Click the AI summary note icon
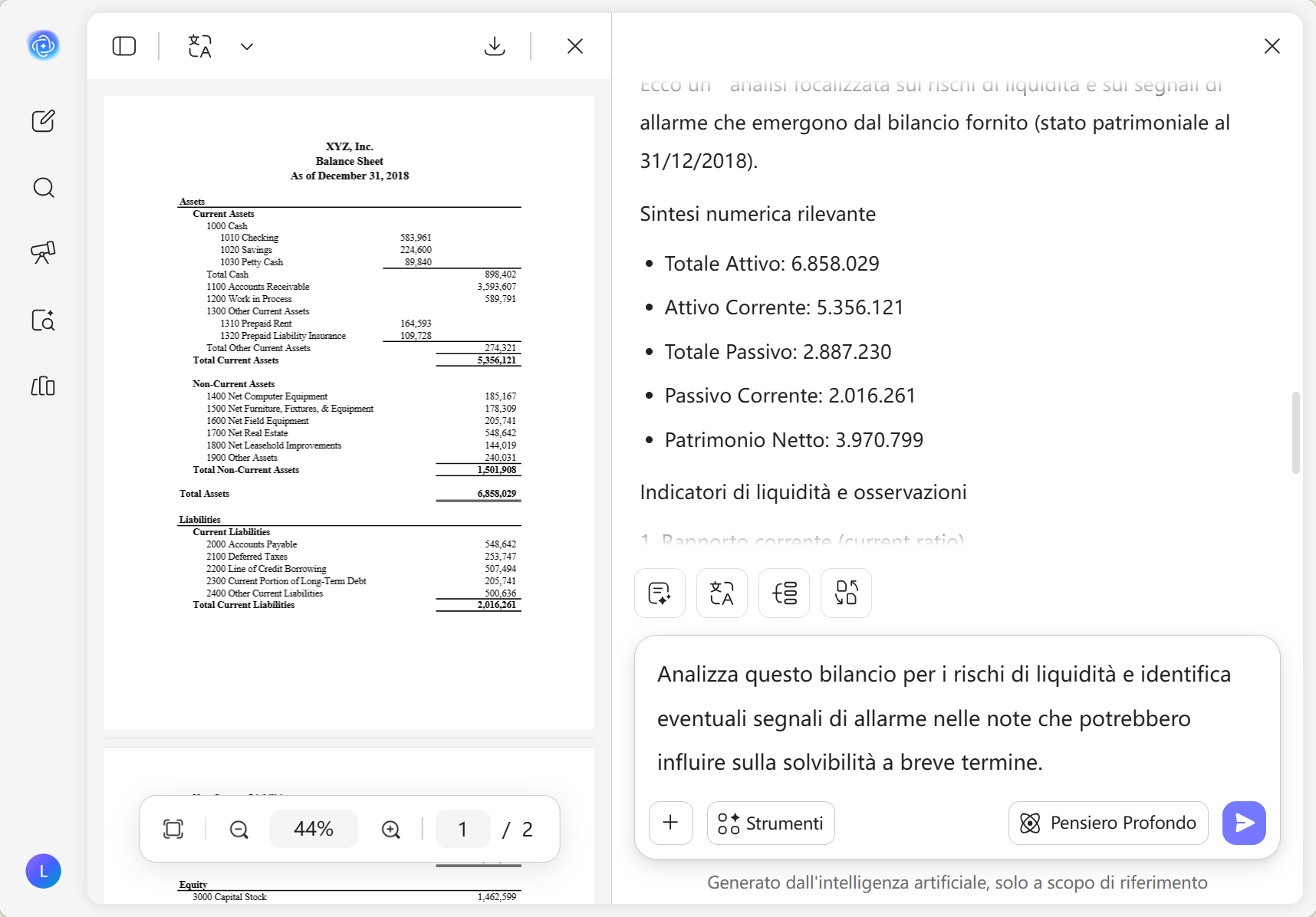Image resolution: width=1316 pixels, height=917 pixels. click(x=660, y=593)
